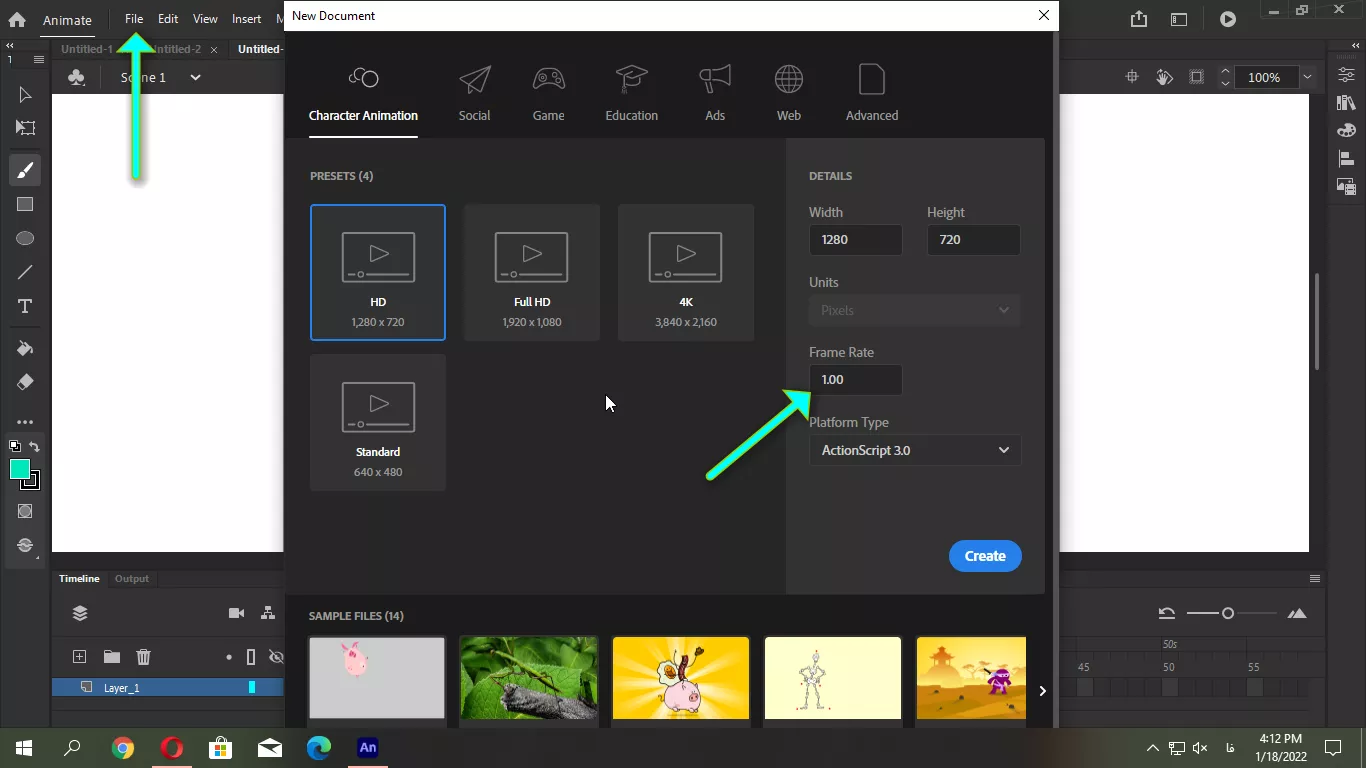Expand more tools with three dots
The height and width of the screenshot is (768, 1366).
(25, 422)
